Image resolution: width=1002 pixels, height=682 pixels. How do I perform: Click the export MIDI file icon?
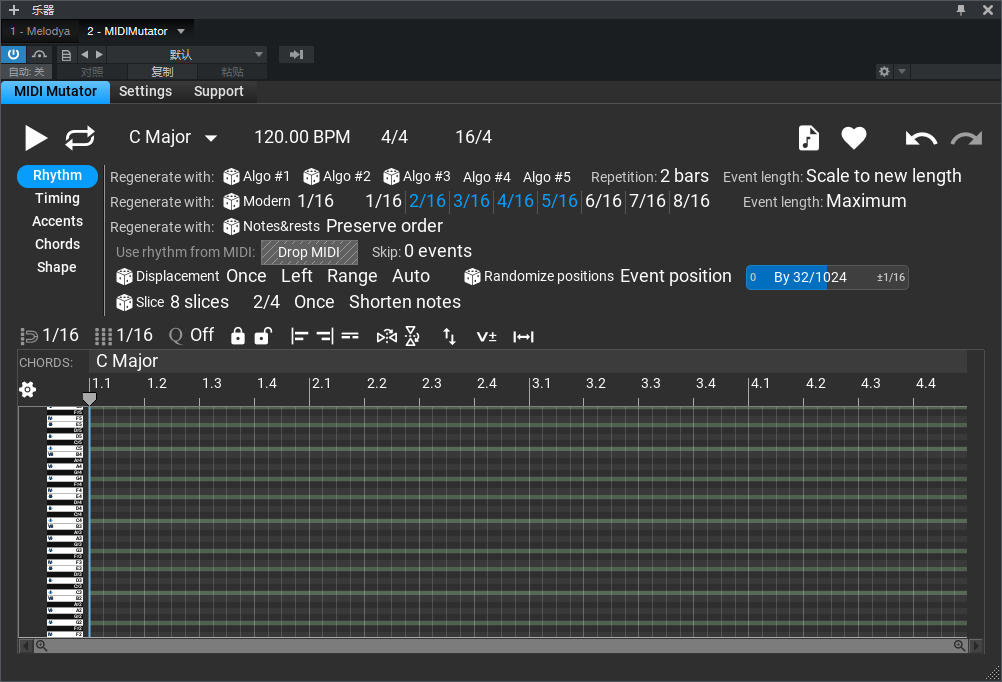click(x=808, y=138)
